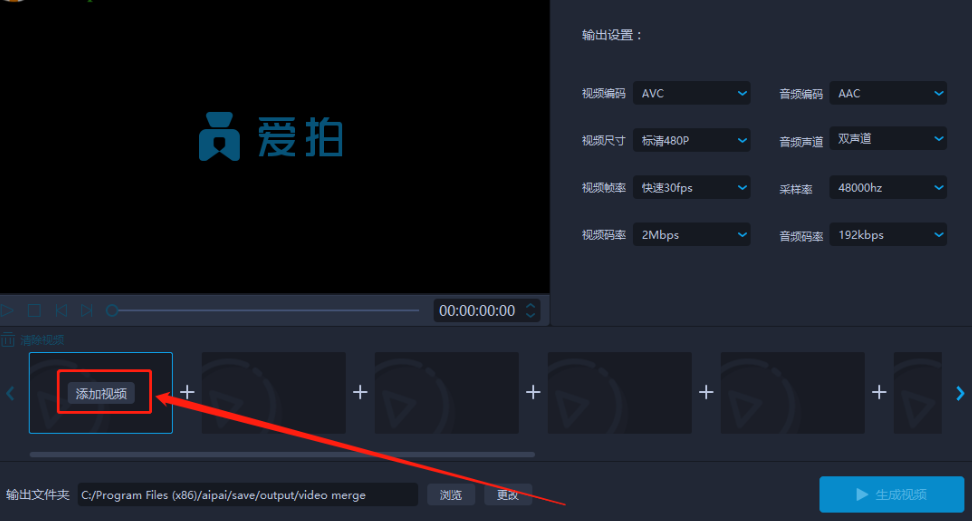Click the stop playback square icon
972x521 pixels.
(34, 310)
